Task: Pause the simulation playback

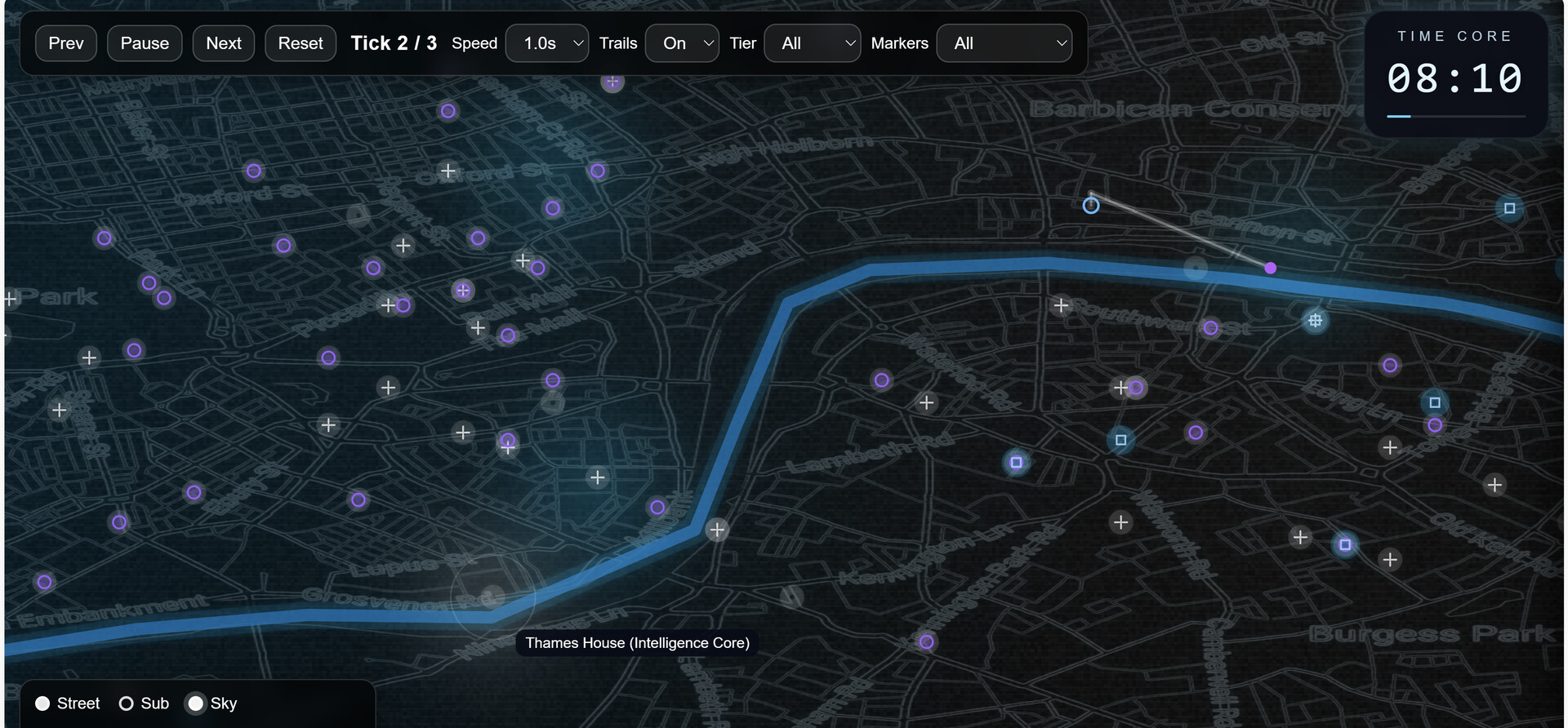Action: click(145, 43)
